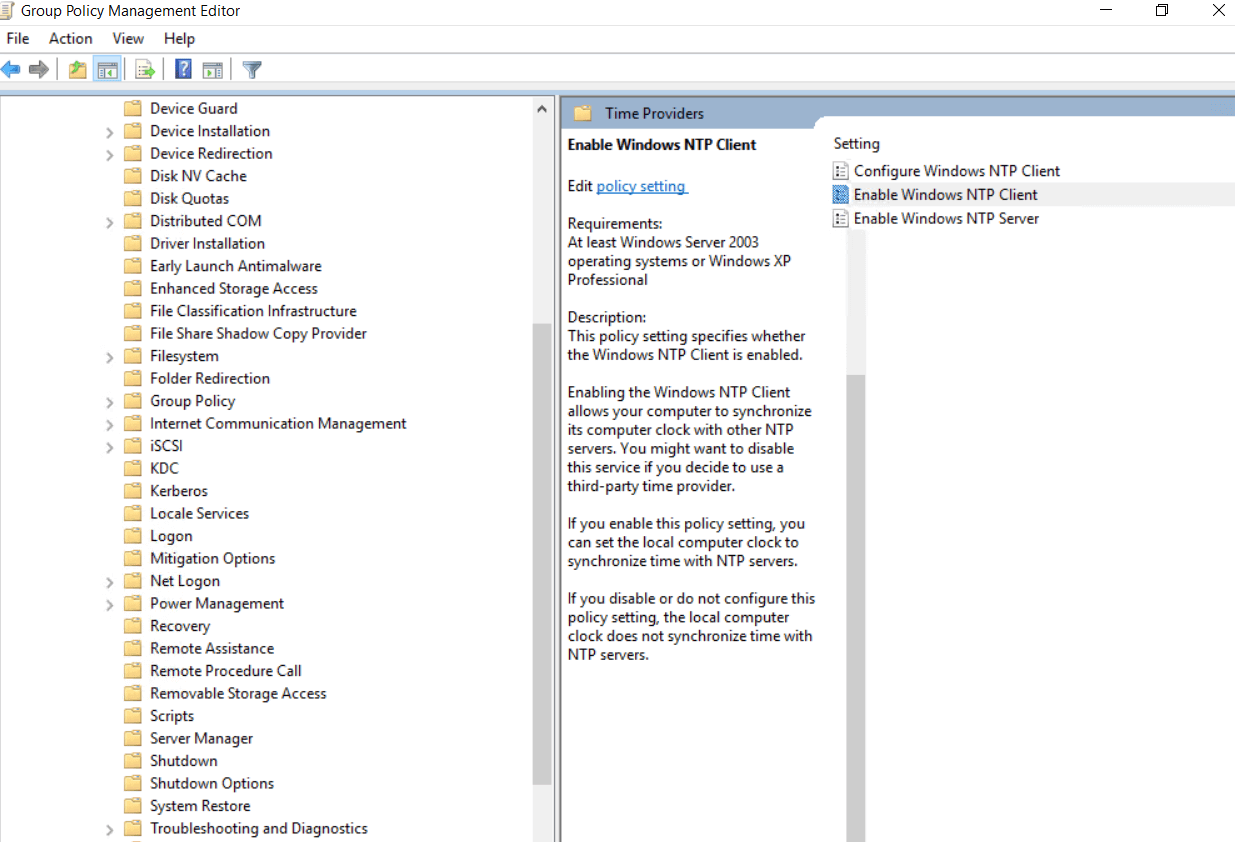Viewport: 1235px width, 842px height.
Task: Expand the Device Redirection tree node
Action: (110, 154)
